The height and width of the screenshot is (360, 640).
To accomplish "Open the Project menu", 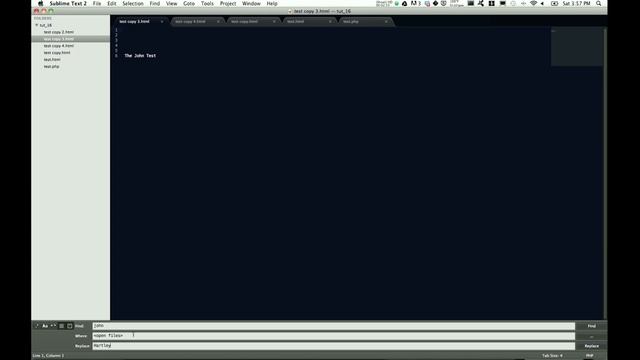I will [228, 3].
